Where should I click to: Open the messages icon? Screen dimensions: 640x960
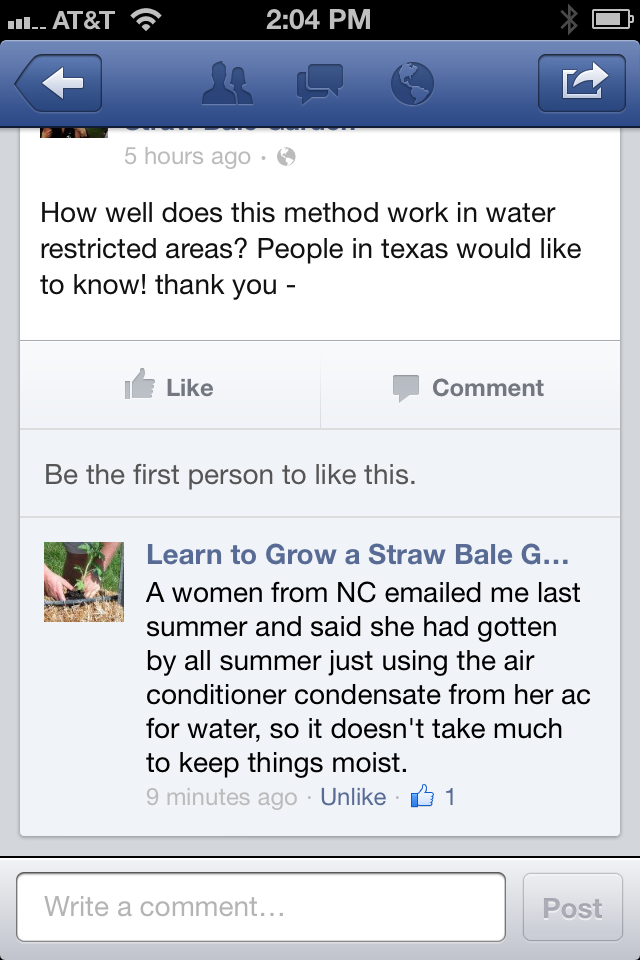click(319, 84)
